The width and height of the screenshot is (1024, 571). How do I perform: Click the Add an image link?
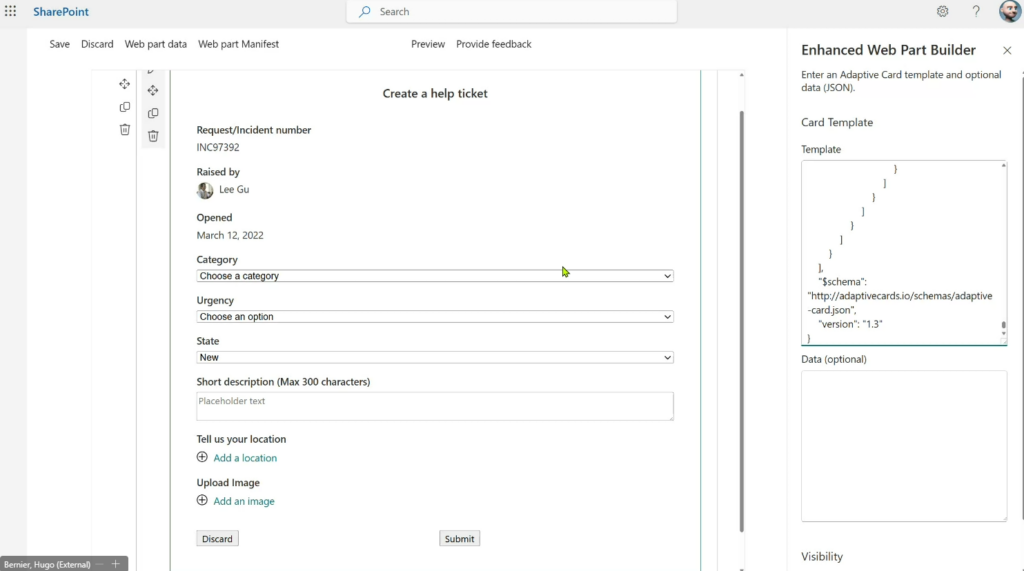tap(244, 501)
